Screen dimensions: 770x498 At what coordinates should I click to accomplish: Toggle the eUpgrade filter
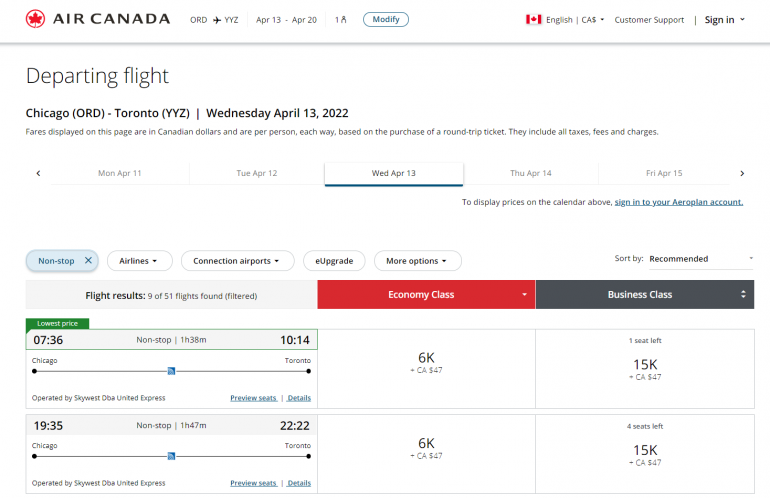334,261
